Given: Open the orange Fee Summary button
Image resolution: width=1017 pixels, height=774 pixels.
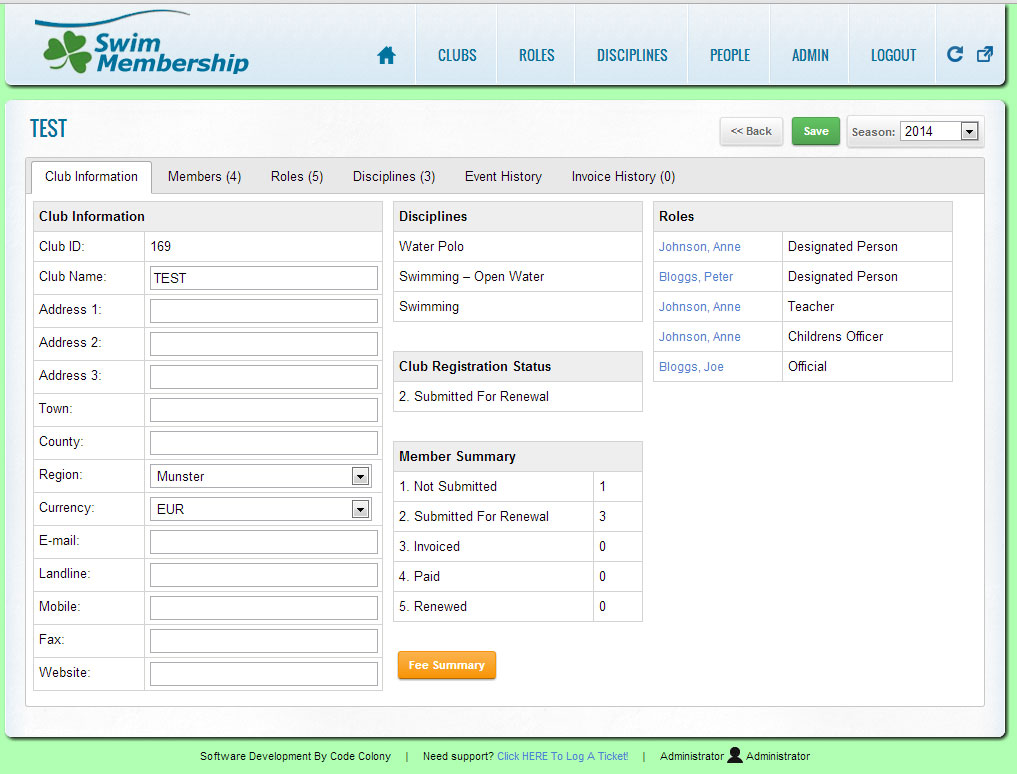Looking at the screenshot, I should click(446, 665).
